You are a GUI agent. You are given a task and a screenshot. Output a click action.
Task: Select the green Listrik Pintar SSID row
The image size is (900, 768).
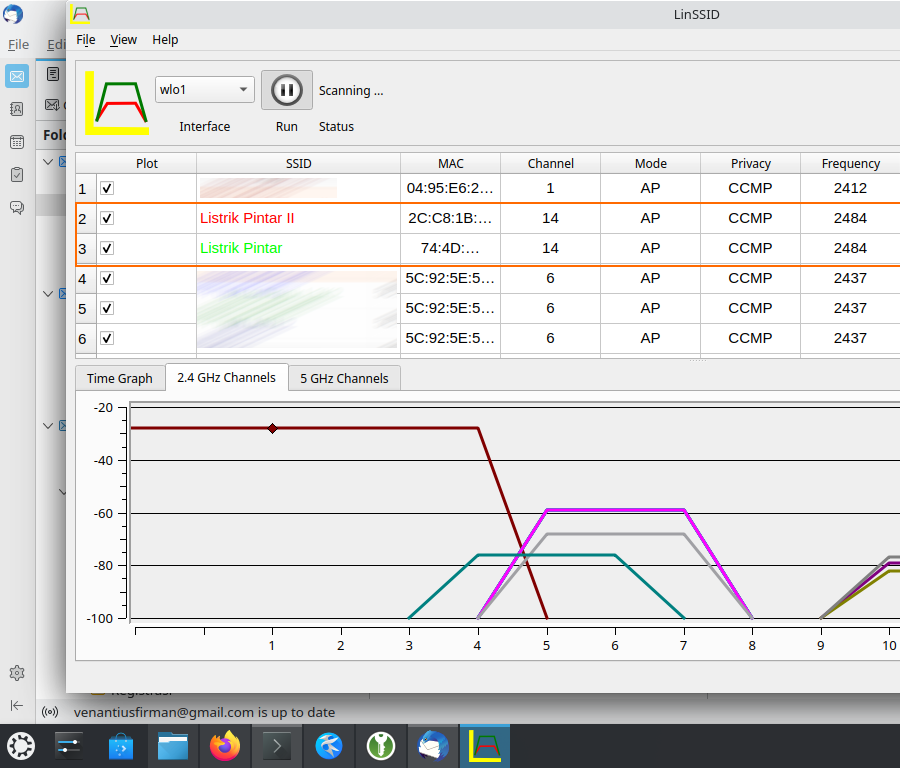(x=241, y=248)
